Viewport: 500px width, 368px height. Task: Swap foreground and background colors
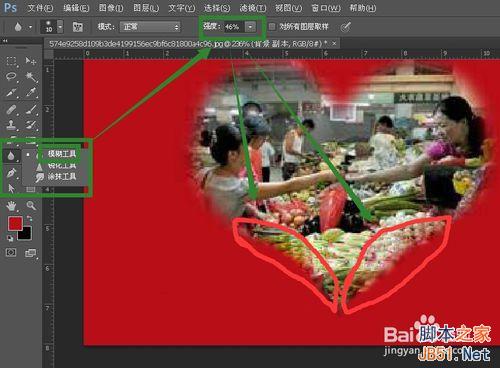point(29,218)
